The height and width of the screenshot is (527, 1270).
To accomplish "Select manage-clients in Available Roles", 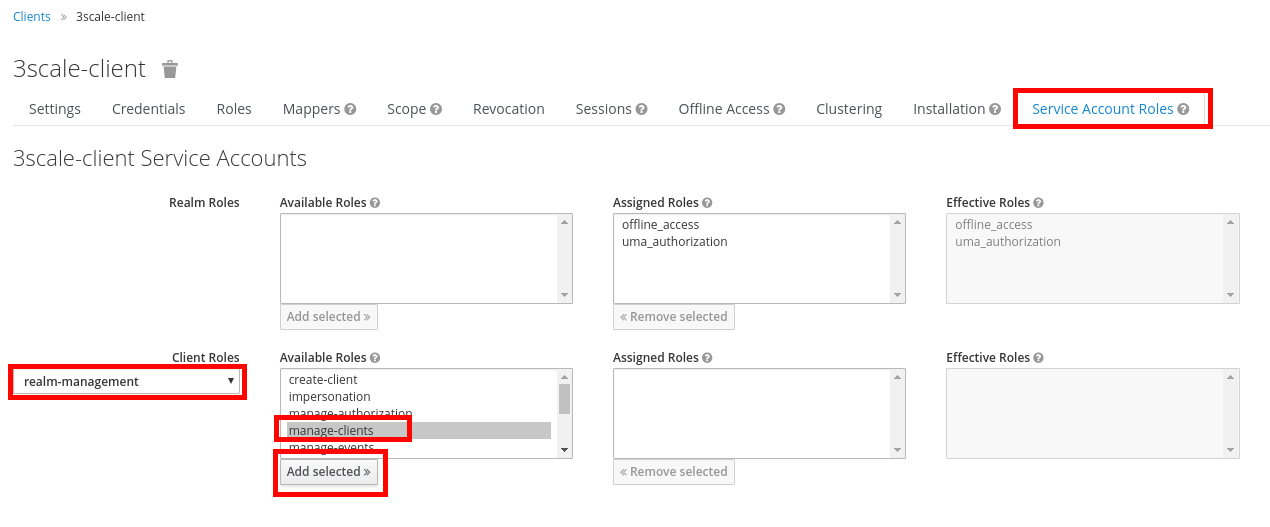I will [x=331, y=431].
